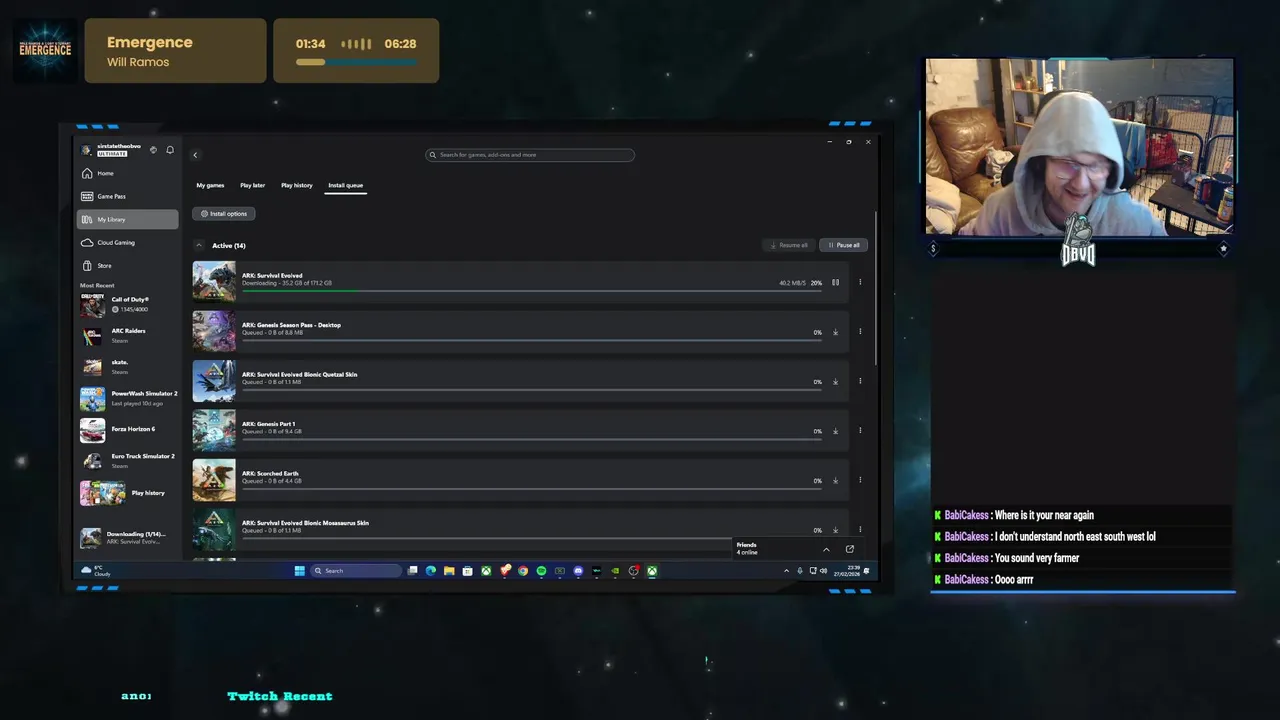Open NVIDIA app from taskbar
Image resolution: width=1280 pixels, height=720 pixels.
[615, 571]
